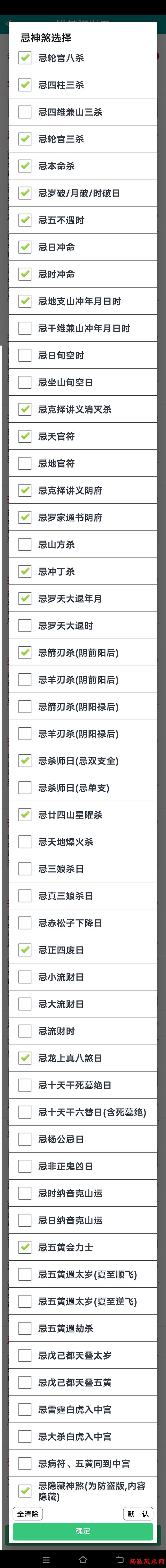Check the 忌日旬空时 checkbox
166x1568 pixels.
click(25, 355)
